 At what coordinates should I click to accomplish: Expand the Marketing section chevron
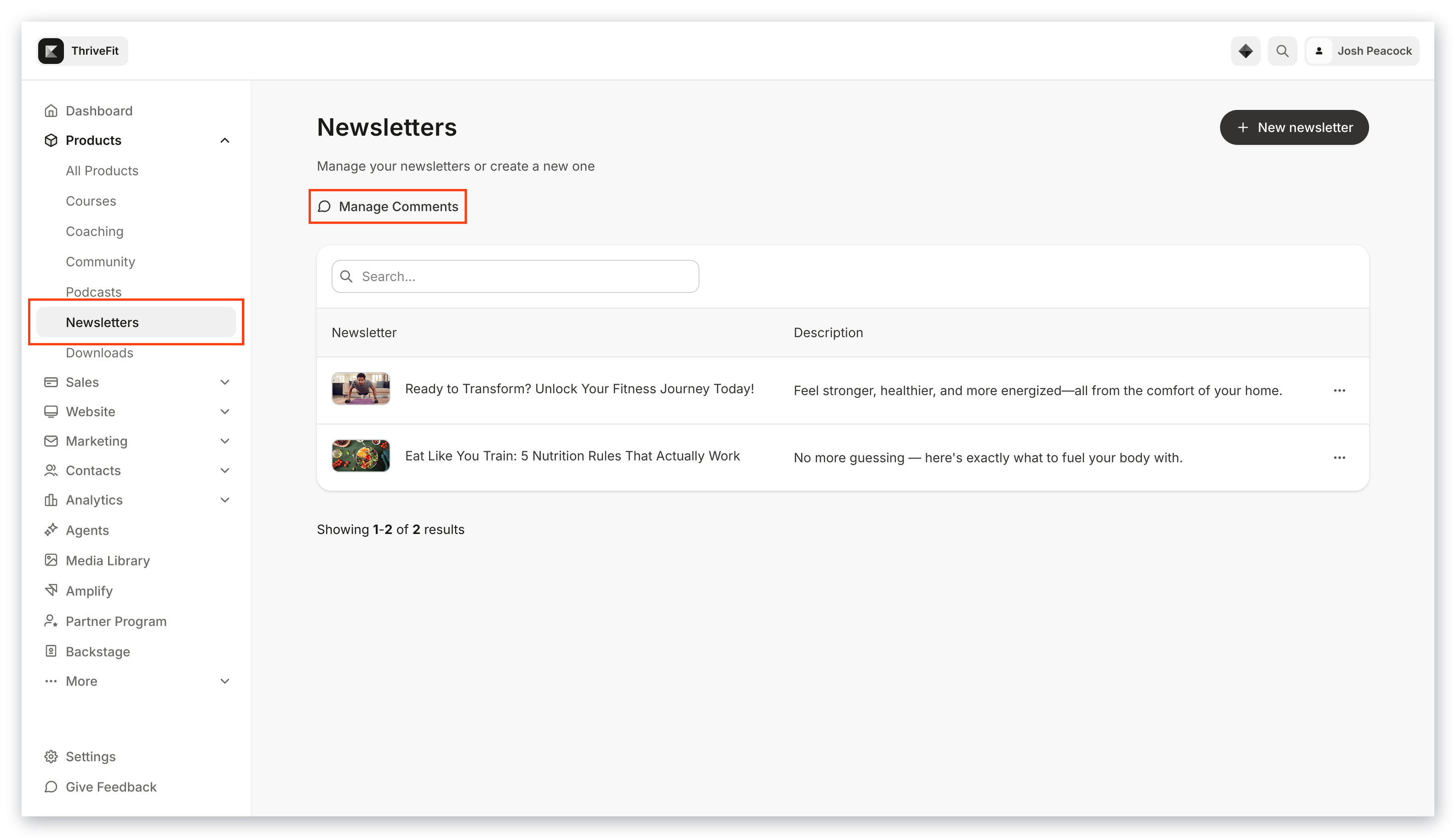coord(224,441)
